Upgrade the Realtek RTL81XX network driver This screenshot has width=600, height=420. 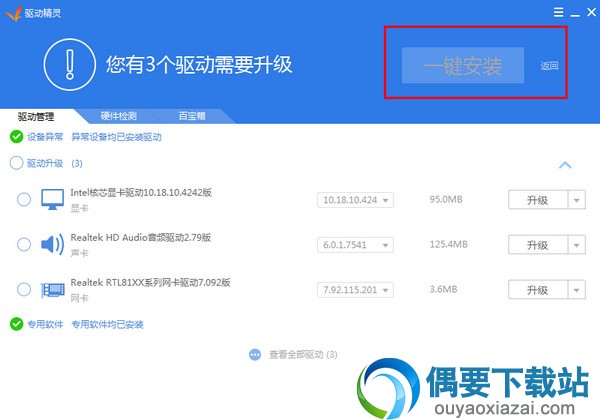click(x=538, y=290)
